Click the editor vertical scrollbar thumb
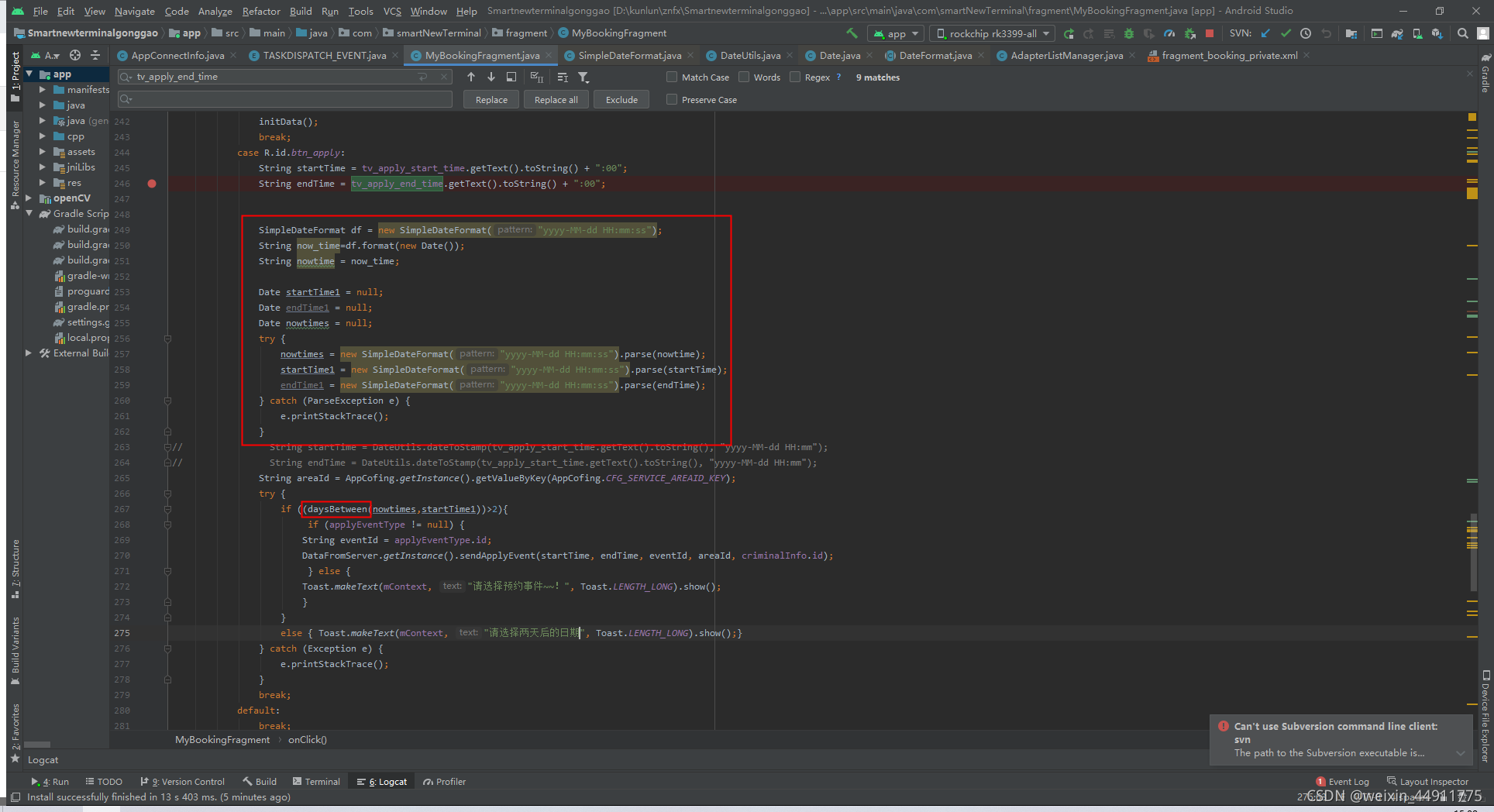 click(x=1472, y=551)
